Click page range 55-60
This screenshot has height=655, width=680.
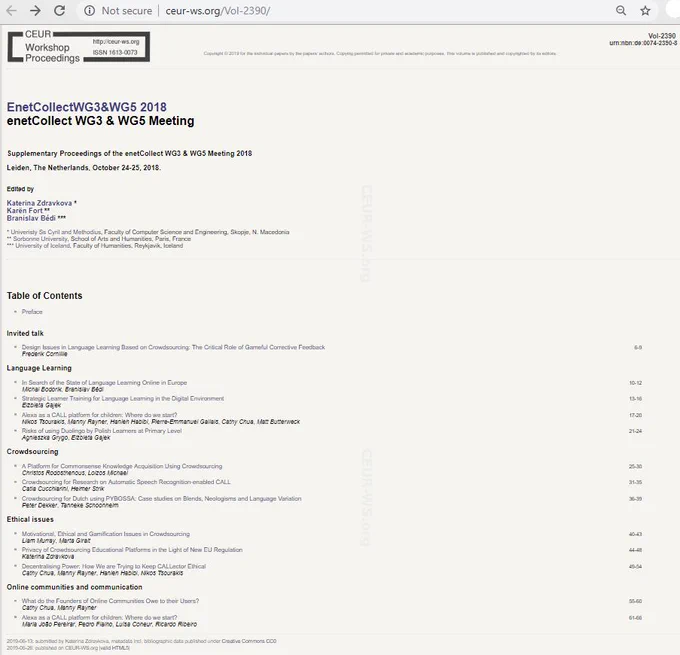click(x=635, y=601)
